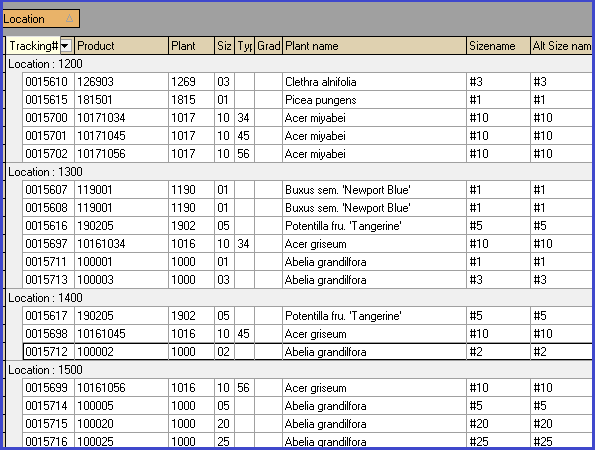Sort by Plant column header

pos(191,46)
